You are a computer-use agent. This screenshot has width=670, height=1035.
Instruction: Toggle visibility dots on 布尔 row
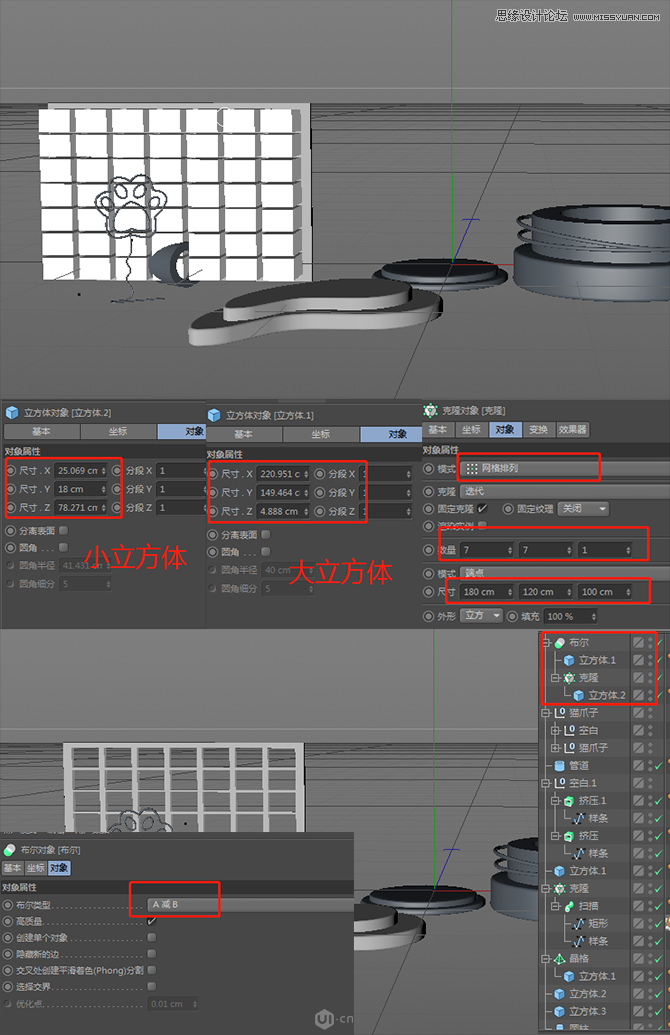coord(650,642)
